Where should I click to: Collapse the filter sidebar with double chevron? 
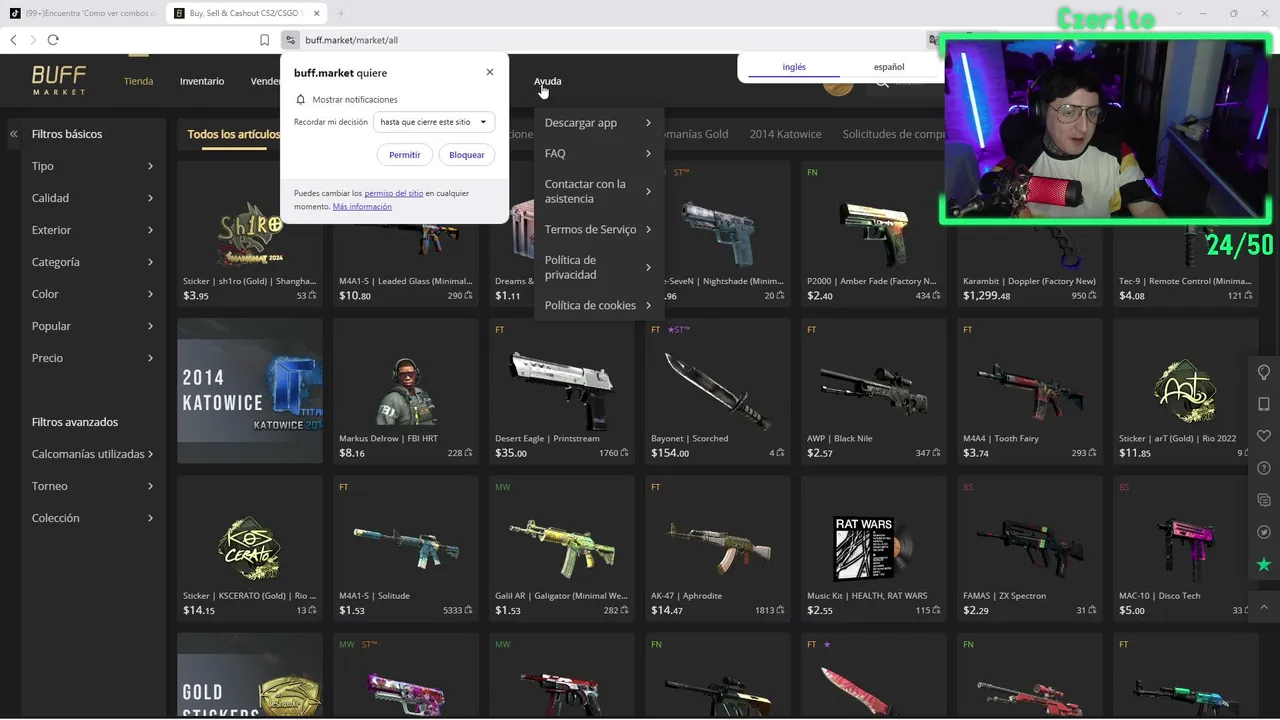click(14, 134)
